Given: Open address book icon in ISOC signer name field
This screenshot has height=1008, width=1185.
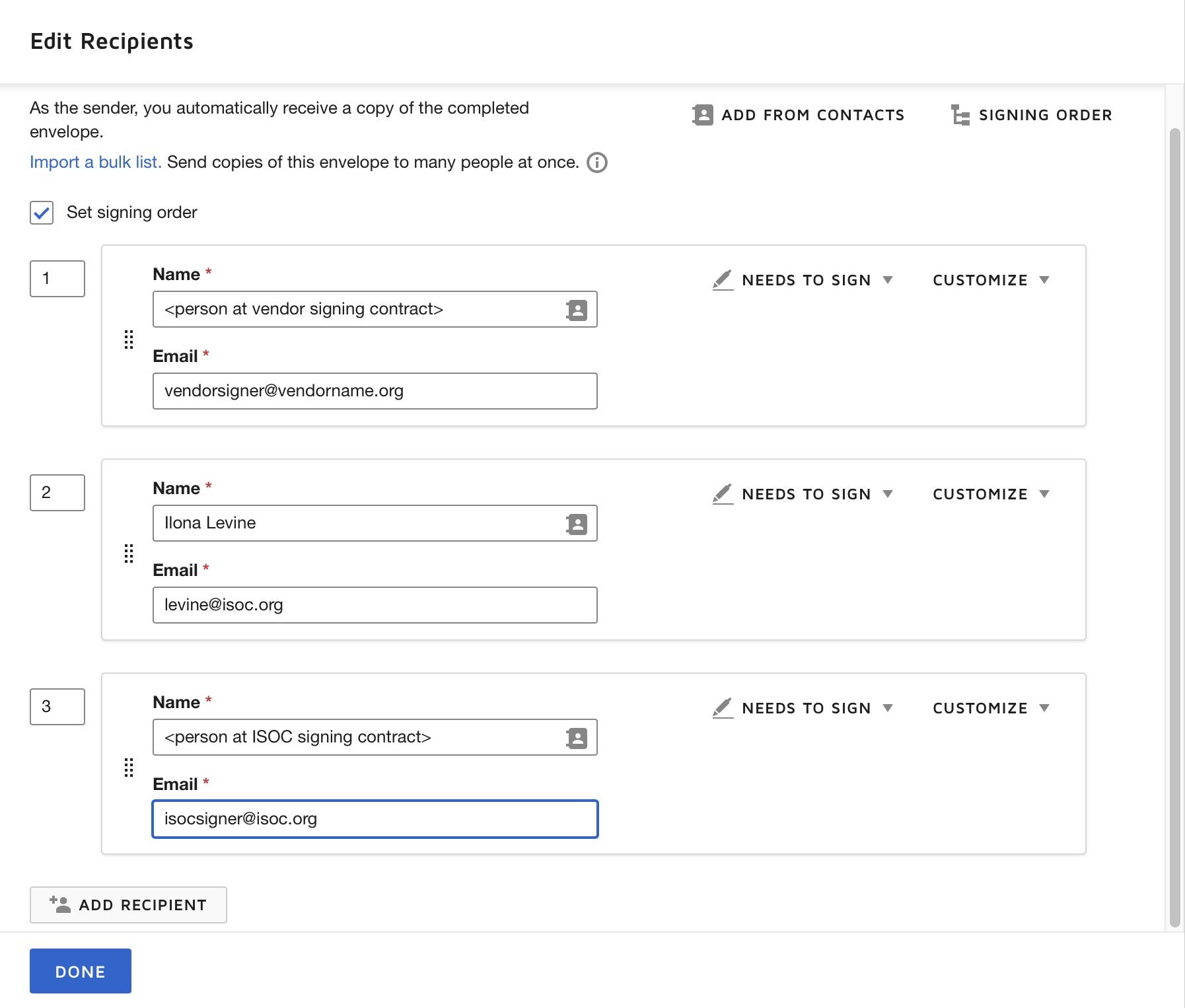Looking at the screenshot, I should pyautogui.click(x=577, y=738).
